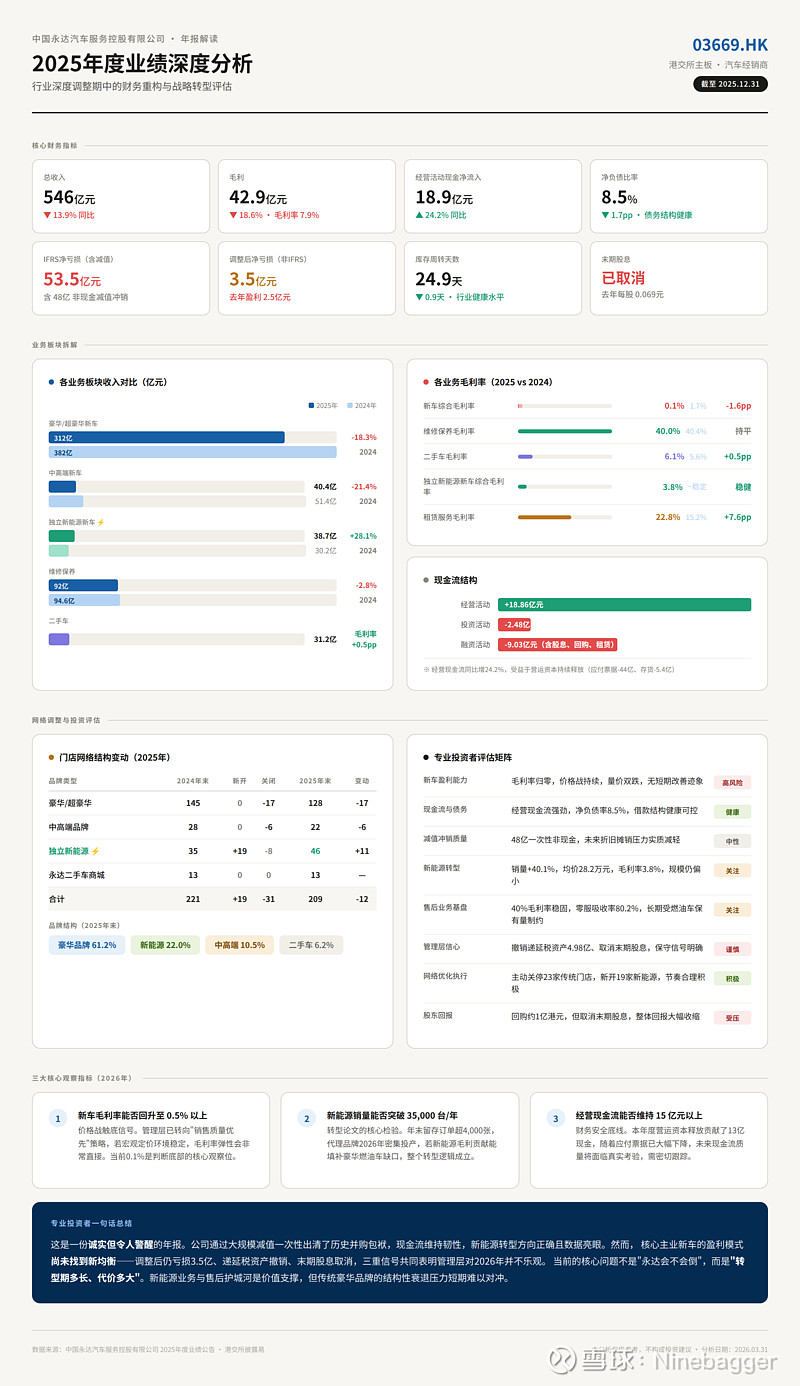800x1386 pixels.
Task: Click the lightning icon beside 独立新能源新车 chart label
Action: [101, 522]
